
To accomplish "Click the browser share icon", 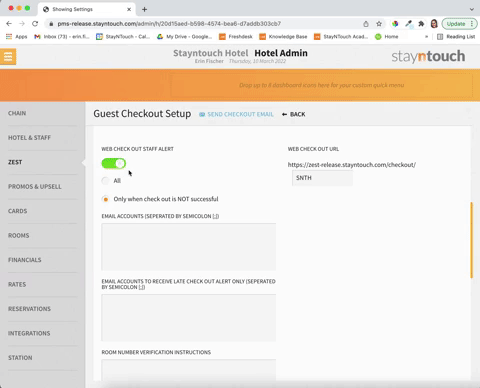I will click(x=366, y=24).
